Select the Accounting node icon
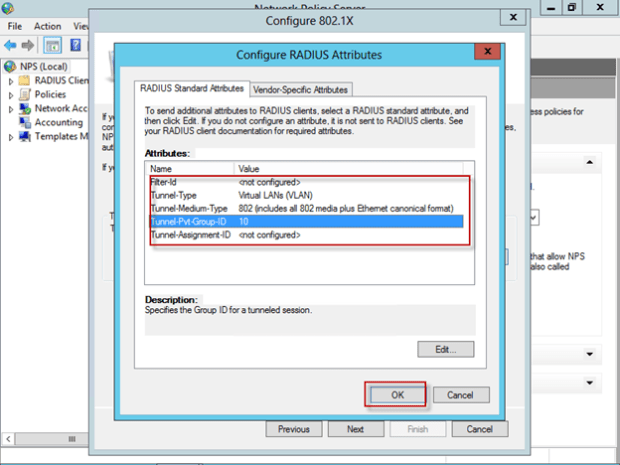The image size is (620, 465). [x=26, y=122]
